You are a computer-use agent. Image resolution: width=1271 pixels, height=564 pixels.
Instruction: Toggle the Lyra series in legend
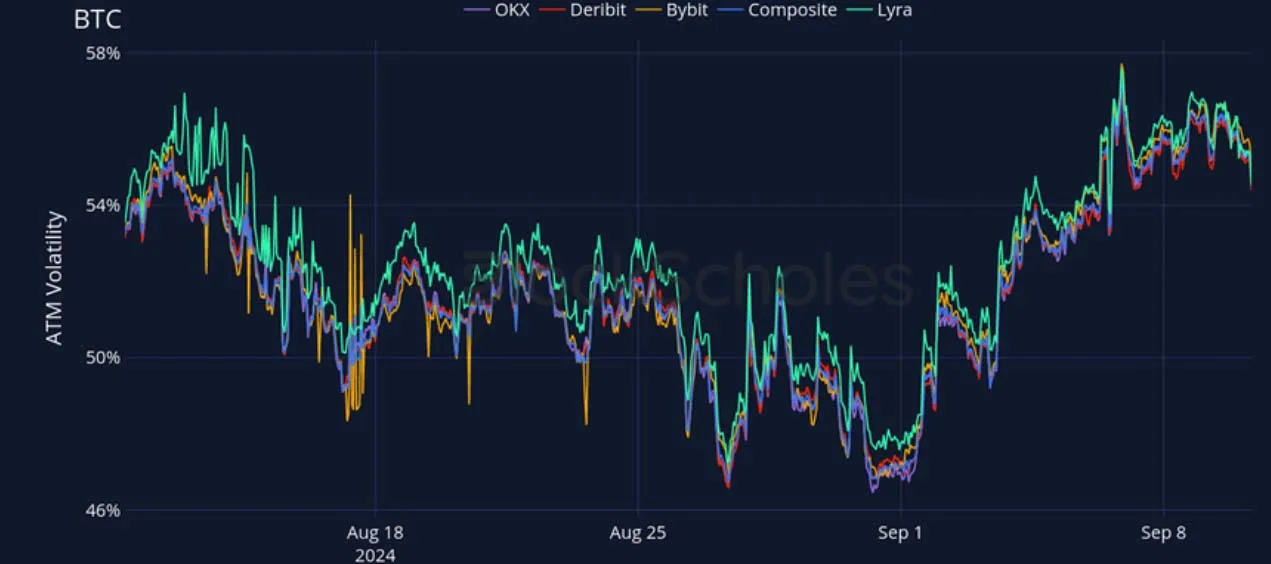point(878,10)
